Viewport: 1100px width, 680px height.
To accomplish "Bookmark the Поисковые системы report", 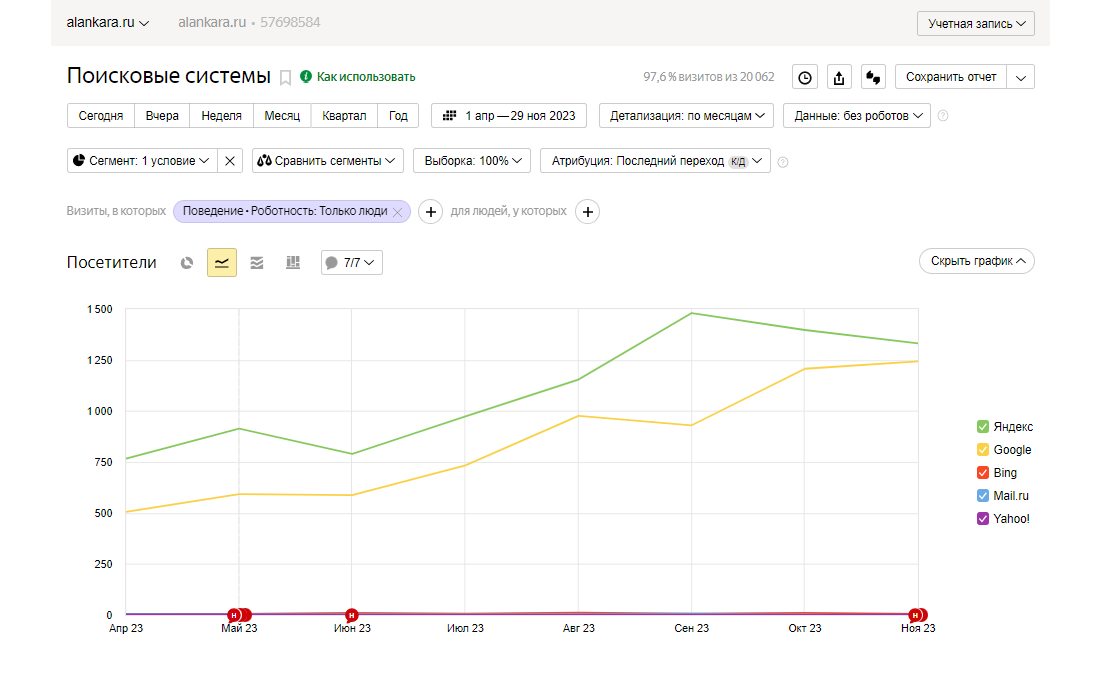I will coord(286,77).
